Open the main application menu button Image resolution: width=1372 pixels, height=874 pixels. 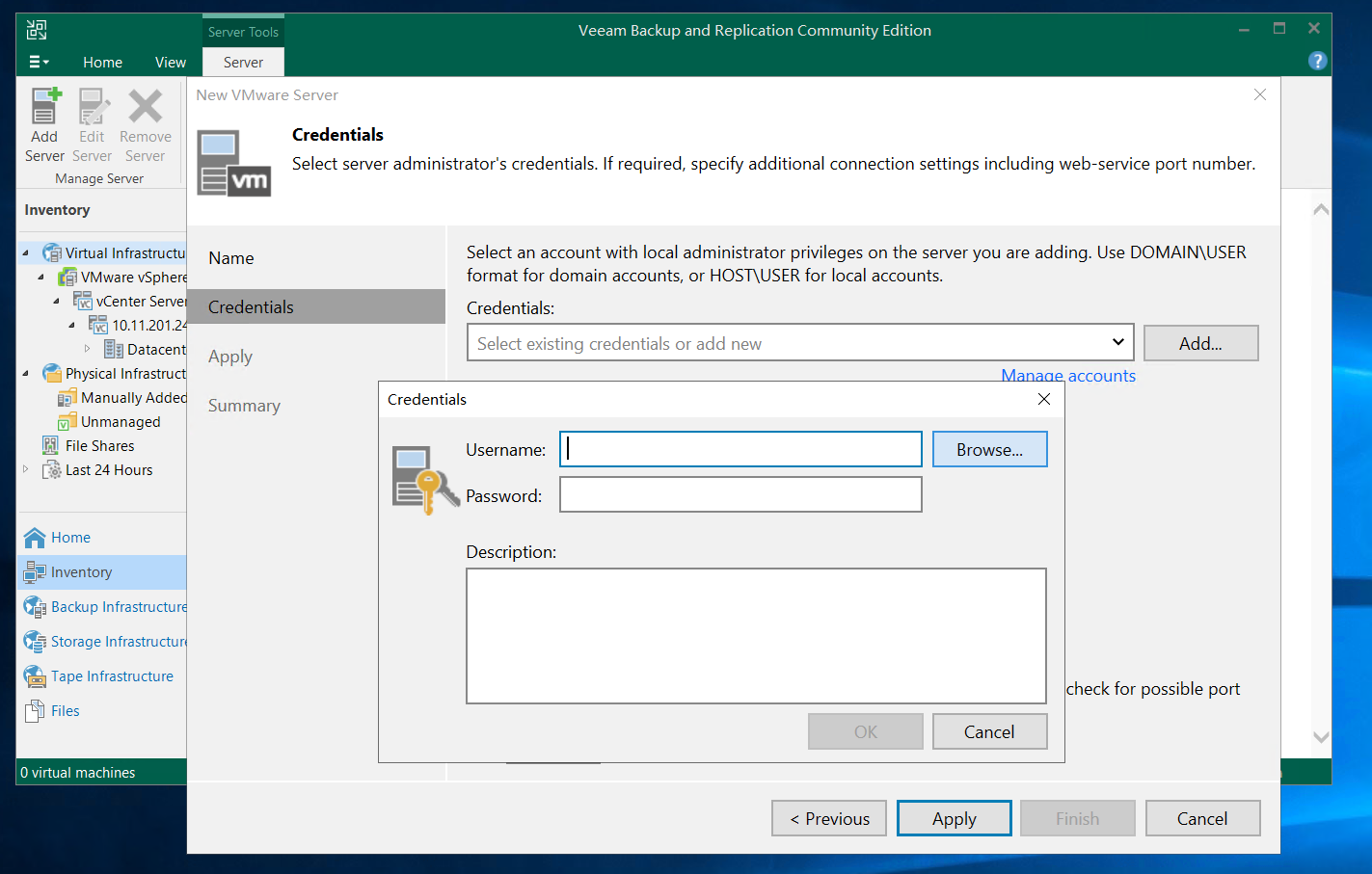pos(39,63)
